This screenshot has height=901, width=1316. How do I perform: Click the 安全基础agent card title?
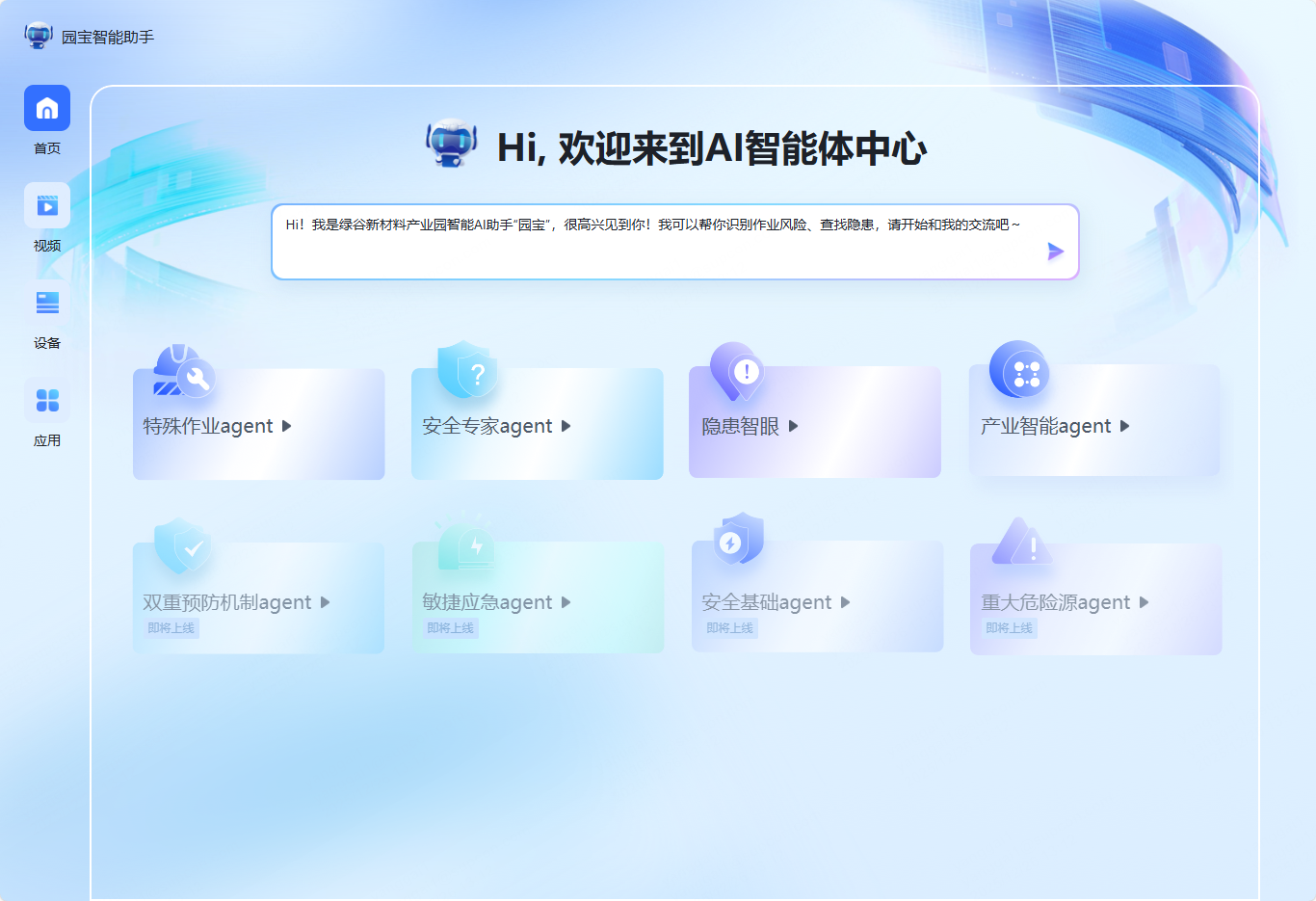767,602
